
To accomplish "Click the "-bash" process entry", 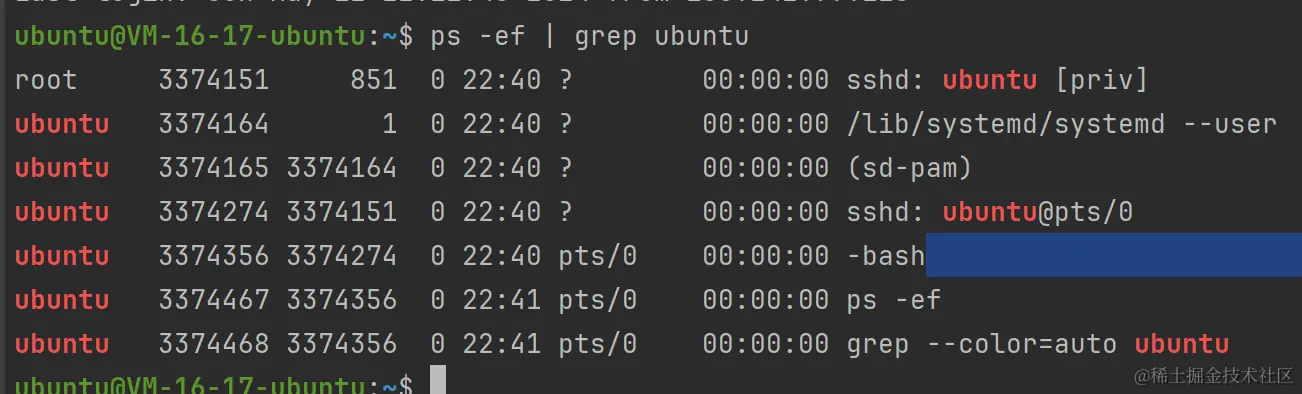I will coord(885,256).
